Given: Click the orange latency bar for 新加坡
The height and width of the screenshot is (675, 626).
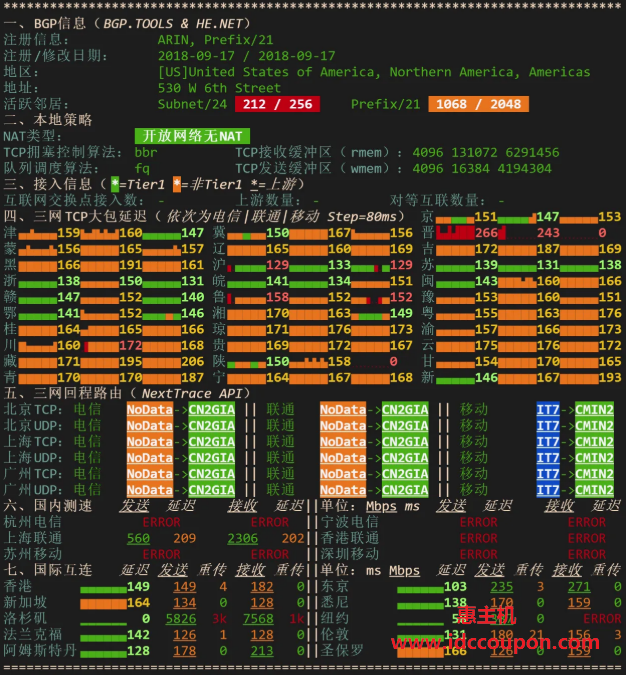Looking at the screenshot, I should pyautogui.click(x=103, y=603).
